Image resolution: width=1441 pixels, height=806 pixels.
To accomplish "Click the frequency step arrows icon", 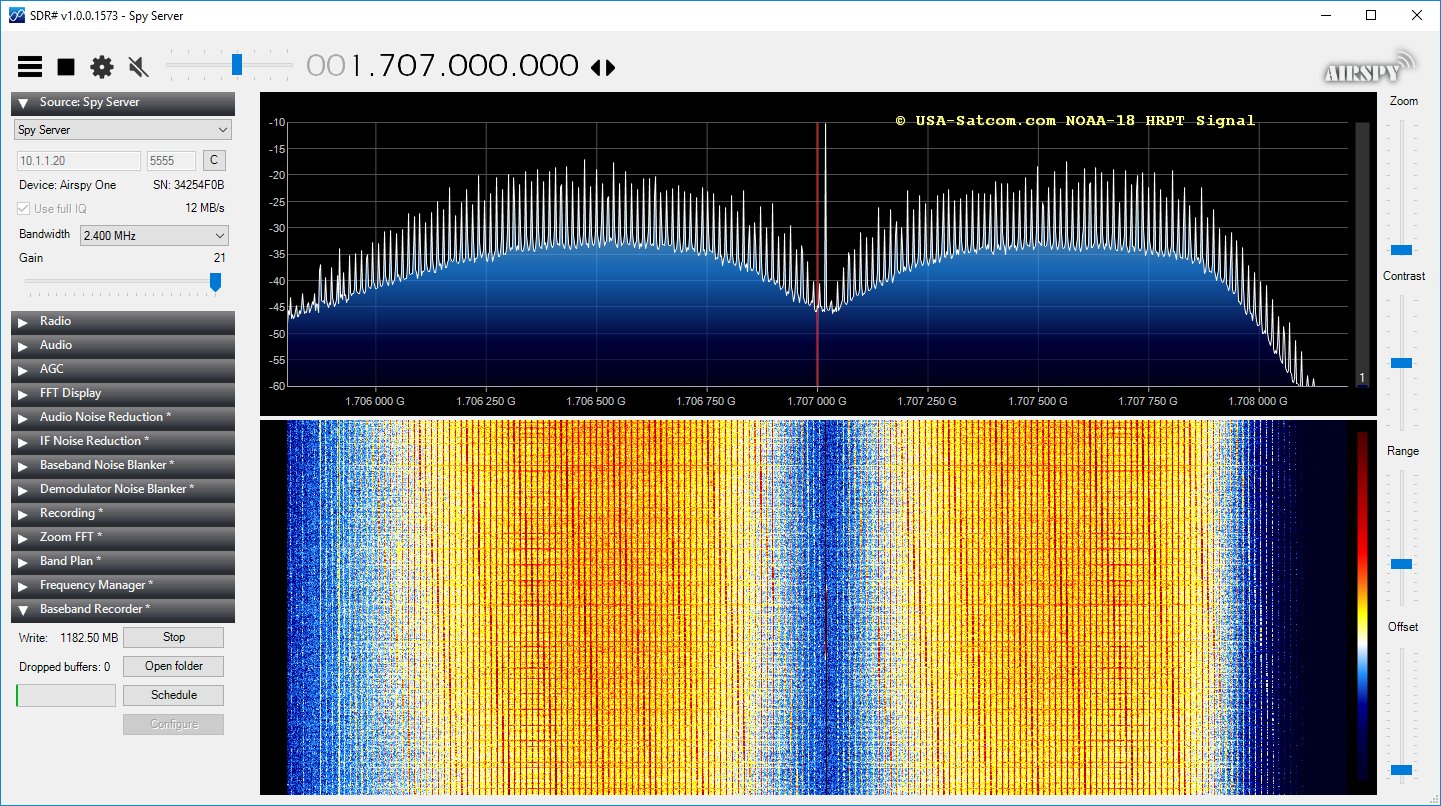I will pos(602,67).
